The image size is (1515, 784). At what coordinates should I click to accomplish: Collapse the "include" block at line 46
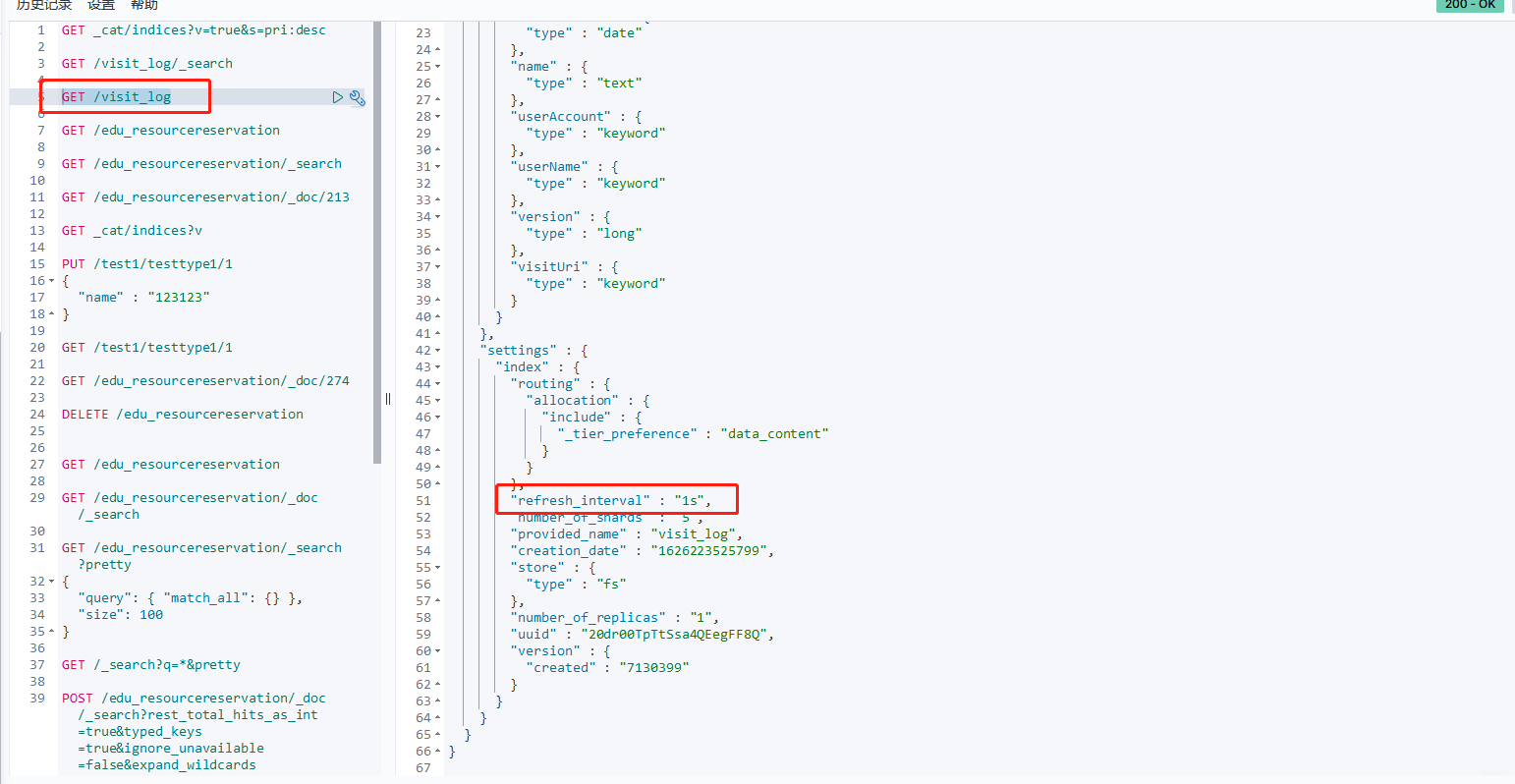(438, 418)
